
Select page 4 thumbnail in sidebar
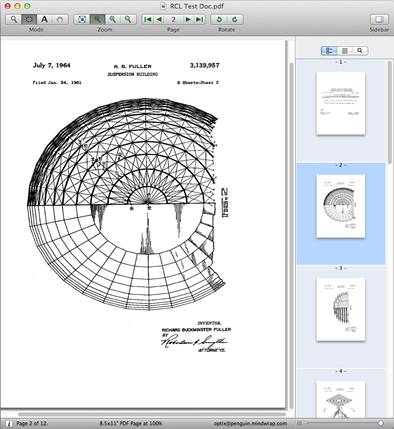pyautogui.click(x=341, y=399)
